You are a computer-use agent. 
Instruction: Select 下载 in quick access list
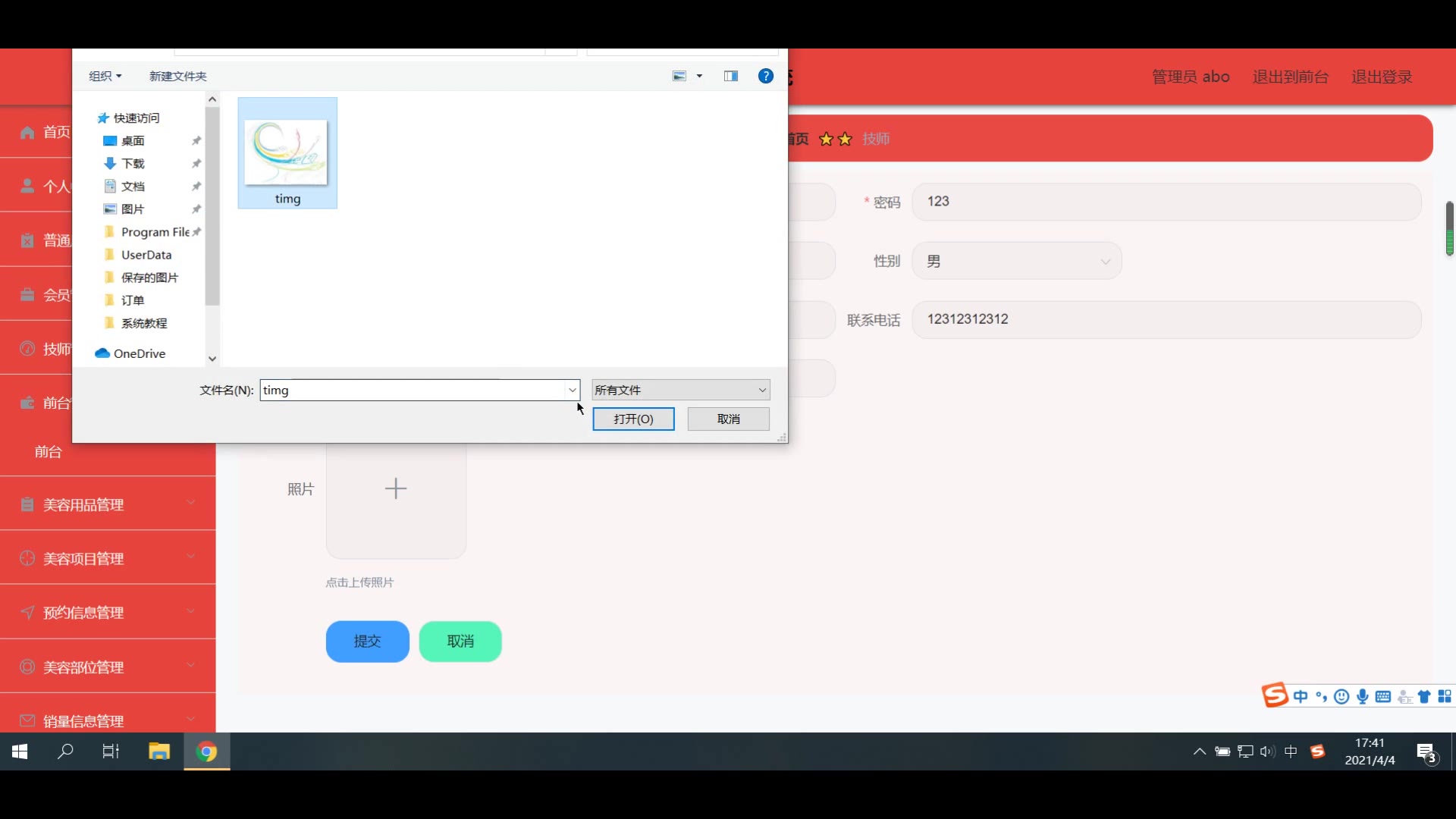click(133, 163)
